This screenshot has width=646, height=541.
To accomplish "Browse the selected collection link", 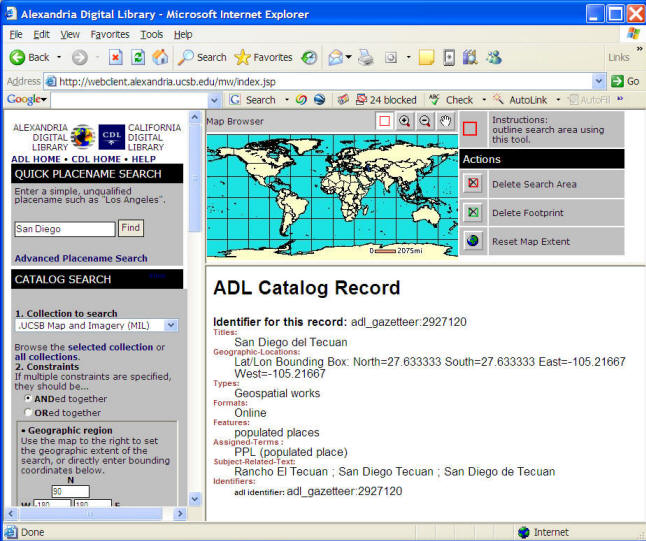I will click(110, 347).
